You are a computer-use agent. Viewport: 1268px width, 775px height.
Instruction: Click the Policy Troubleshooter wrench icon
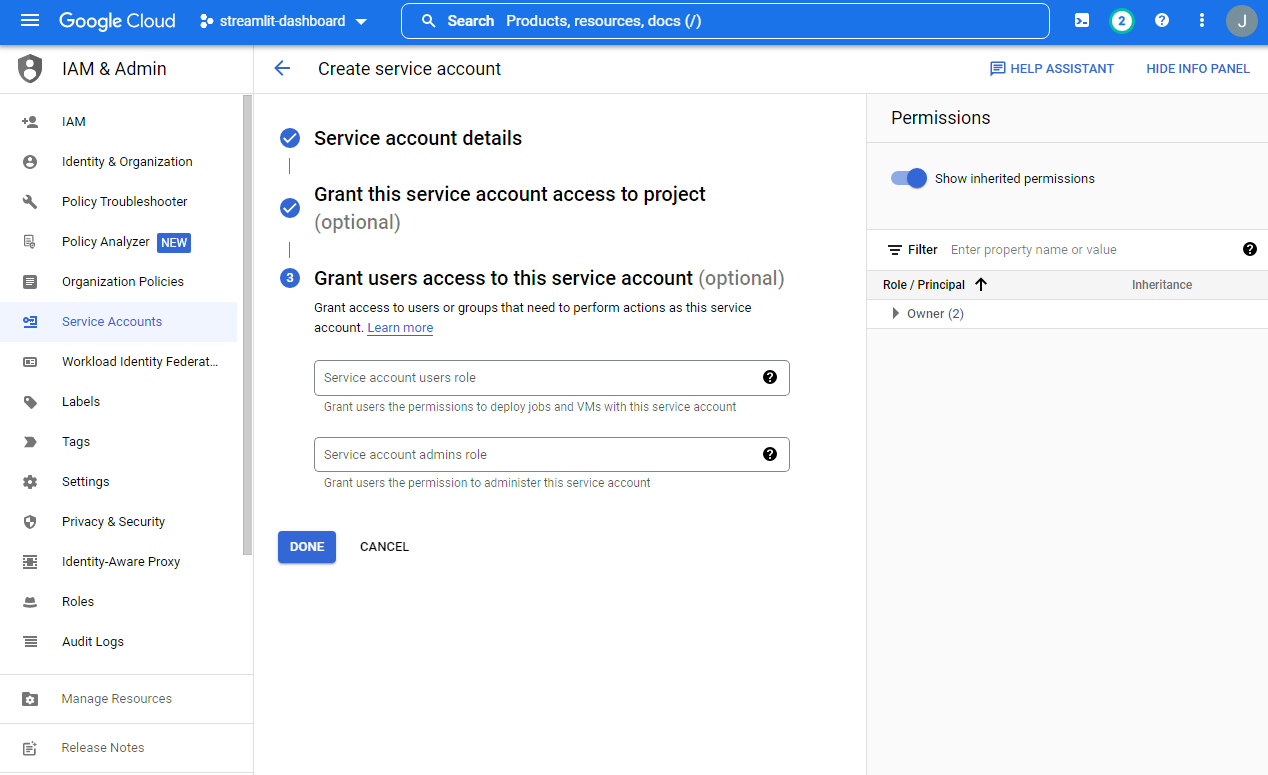(x=30, y=202)
